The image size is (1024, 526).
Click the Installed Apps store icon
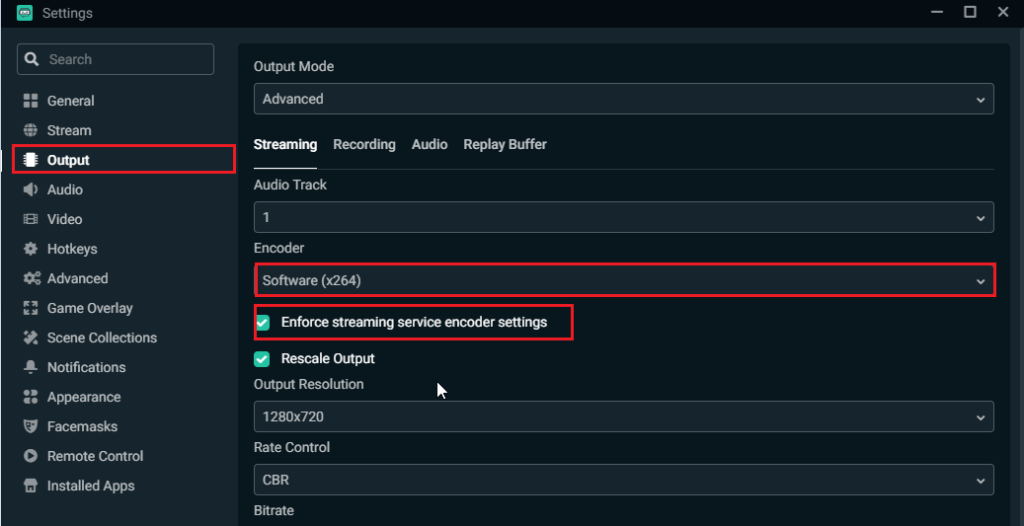[x=31, y=485]
